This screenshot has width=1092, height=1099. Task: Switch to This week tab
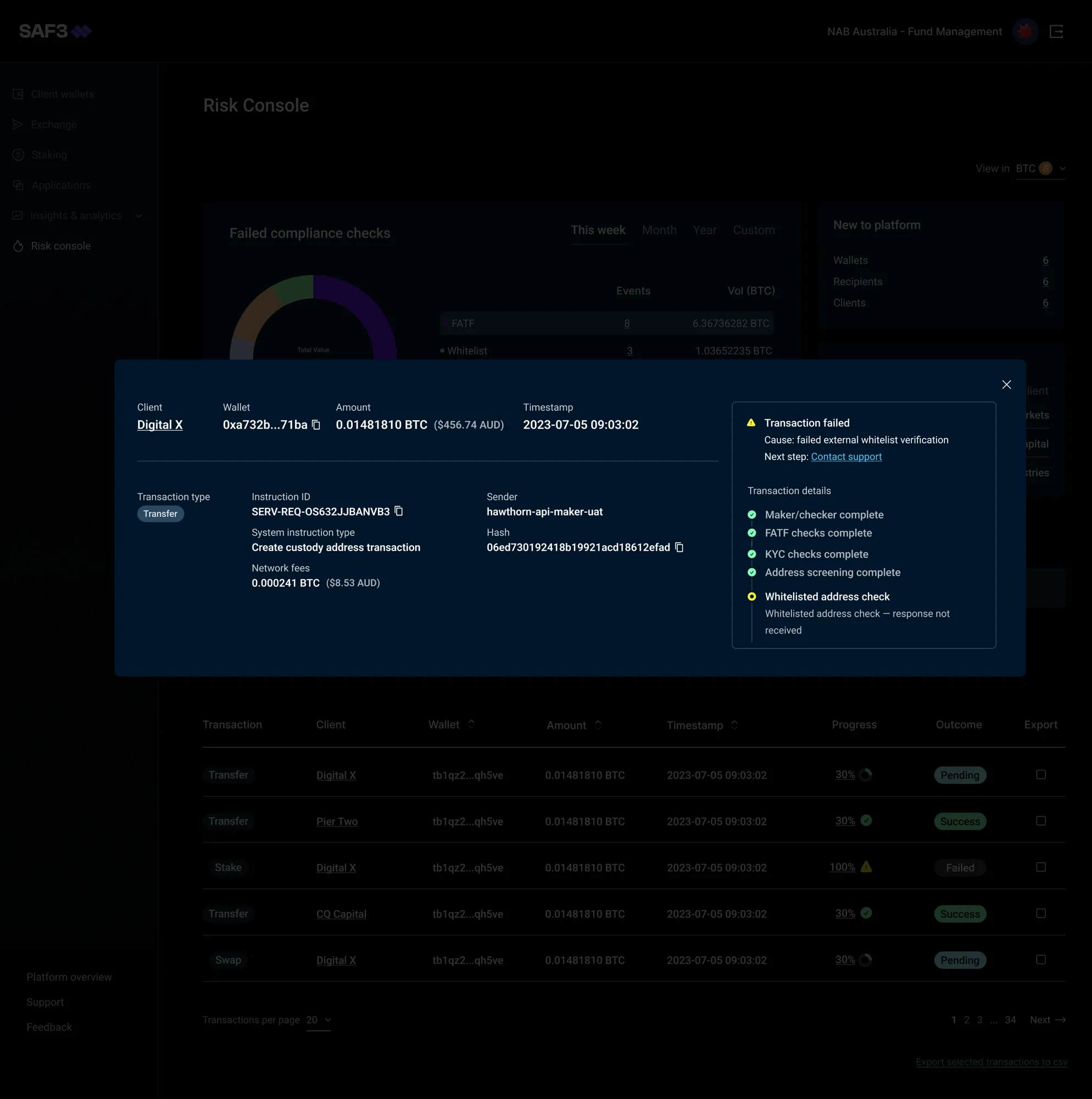[598, 230]
